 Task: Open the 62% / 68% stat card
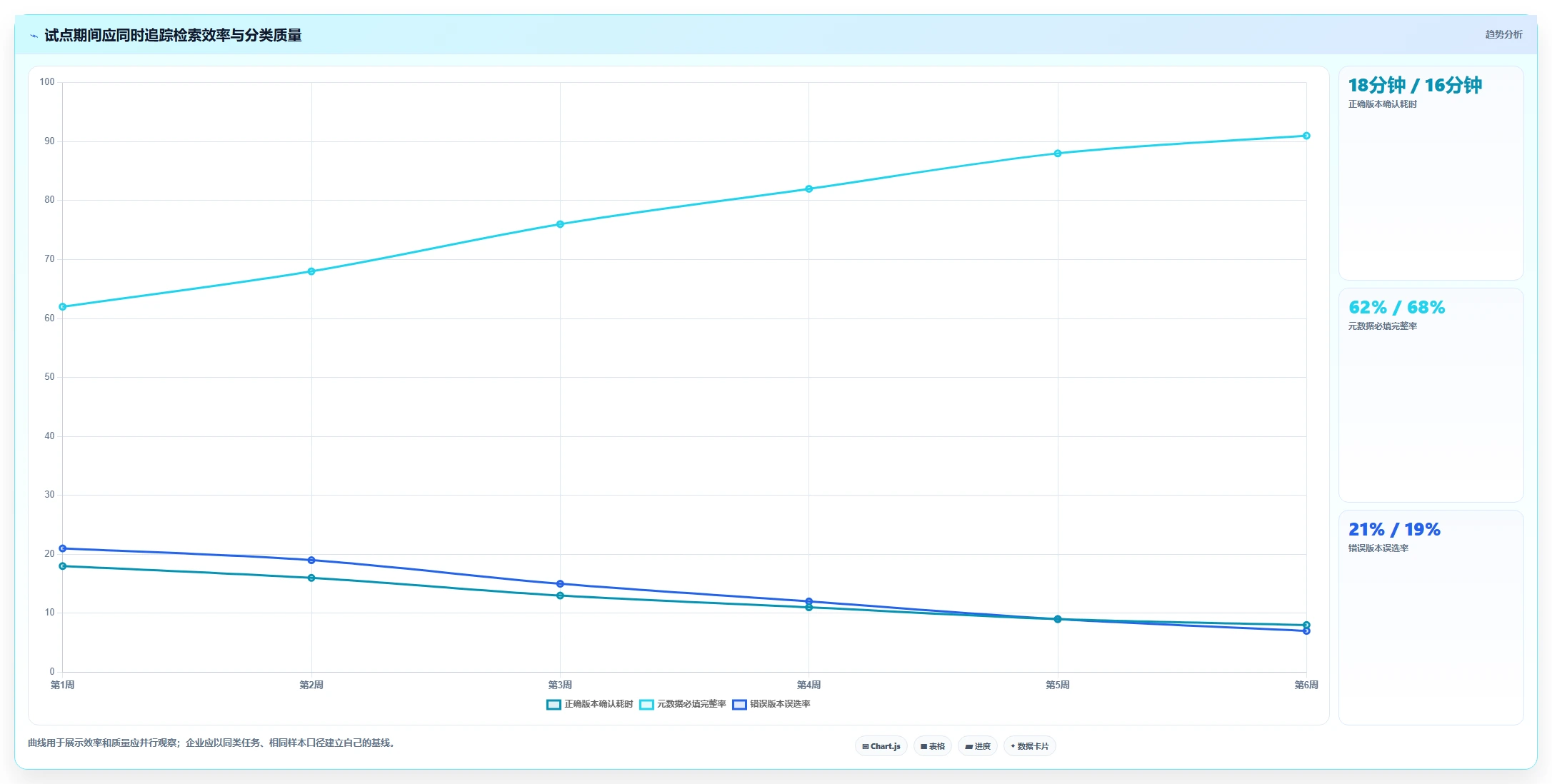[x=1431, y=395]
